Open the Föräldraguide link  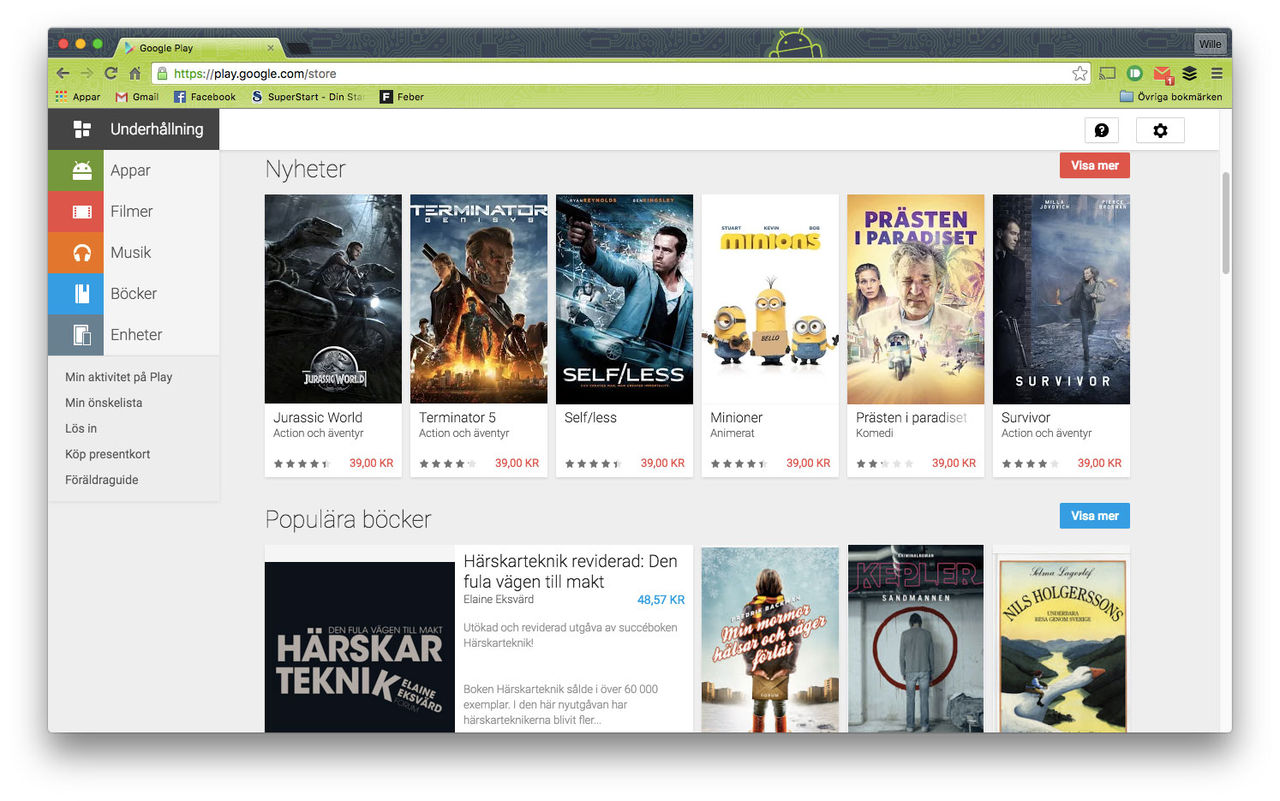click(102, 480)
